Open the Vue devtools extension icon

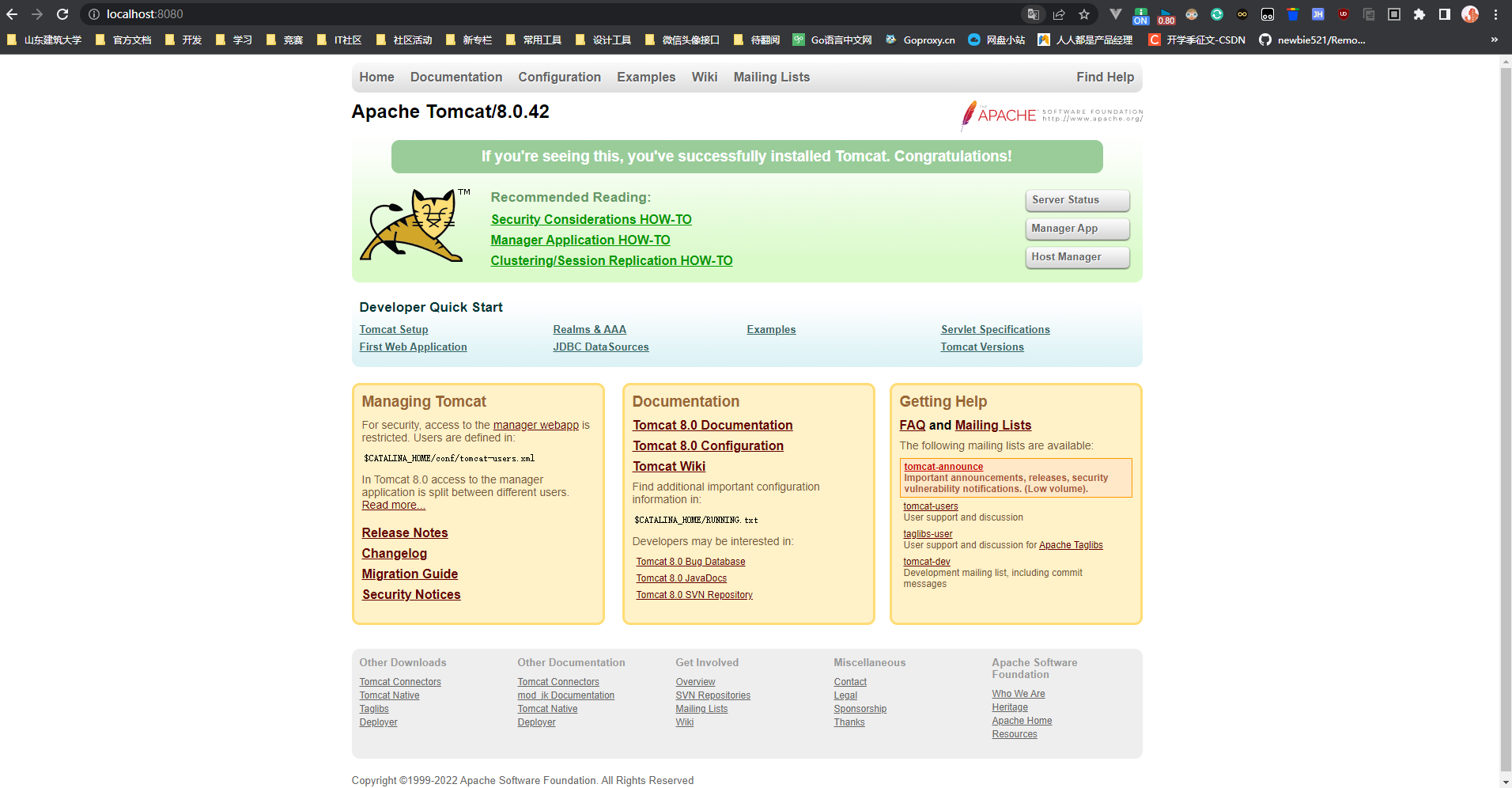pyautogui.click(x=1115, y=14)
